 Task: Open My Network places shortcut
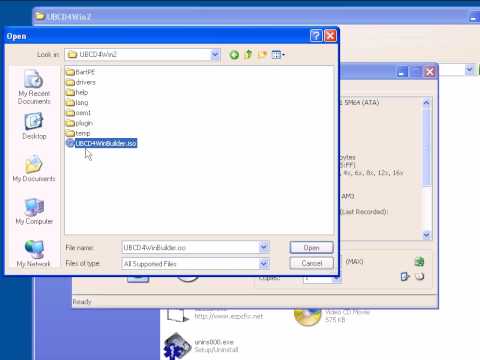click(x=34, y=253)
